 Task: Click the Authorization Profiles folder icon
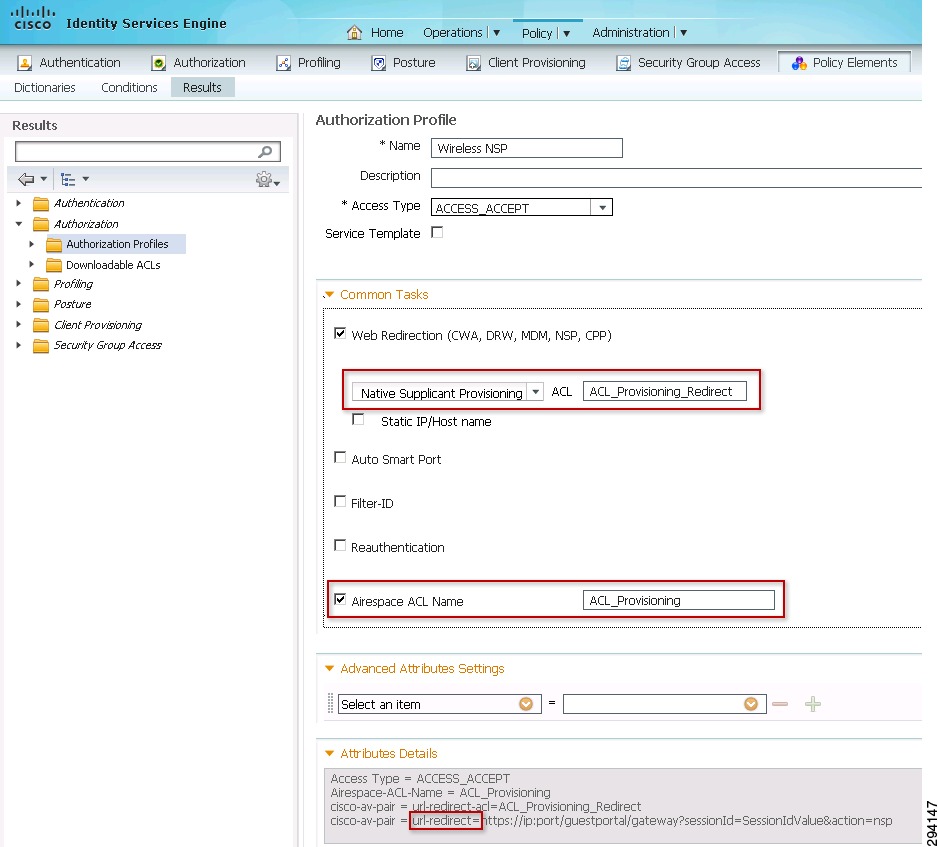54,245
